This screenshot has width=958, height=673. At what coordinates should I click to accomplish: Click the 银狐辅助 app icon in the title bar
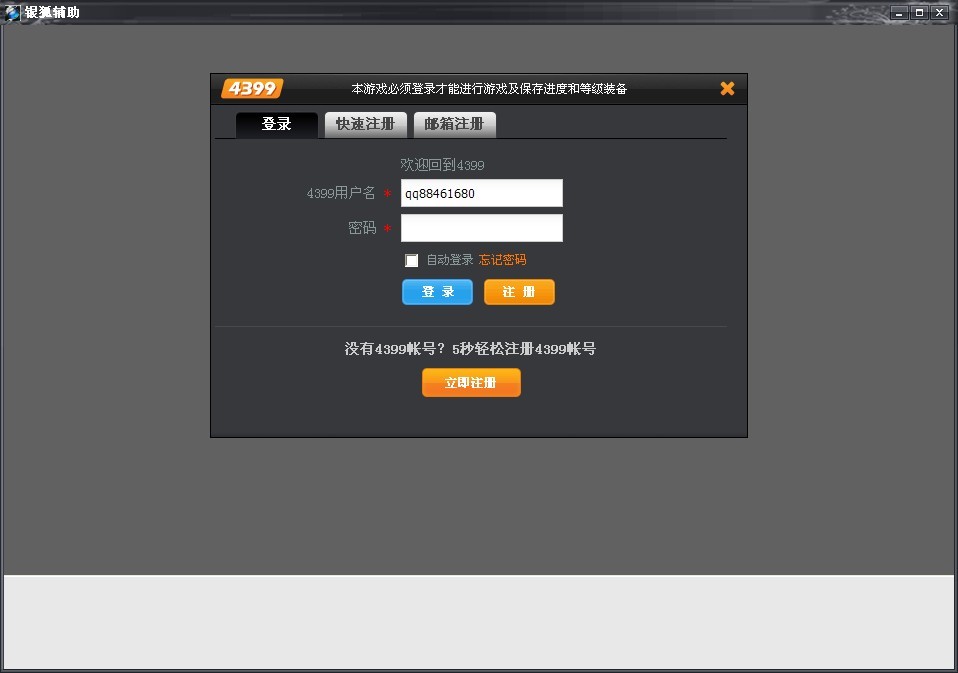coord(12,12)
